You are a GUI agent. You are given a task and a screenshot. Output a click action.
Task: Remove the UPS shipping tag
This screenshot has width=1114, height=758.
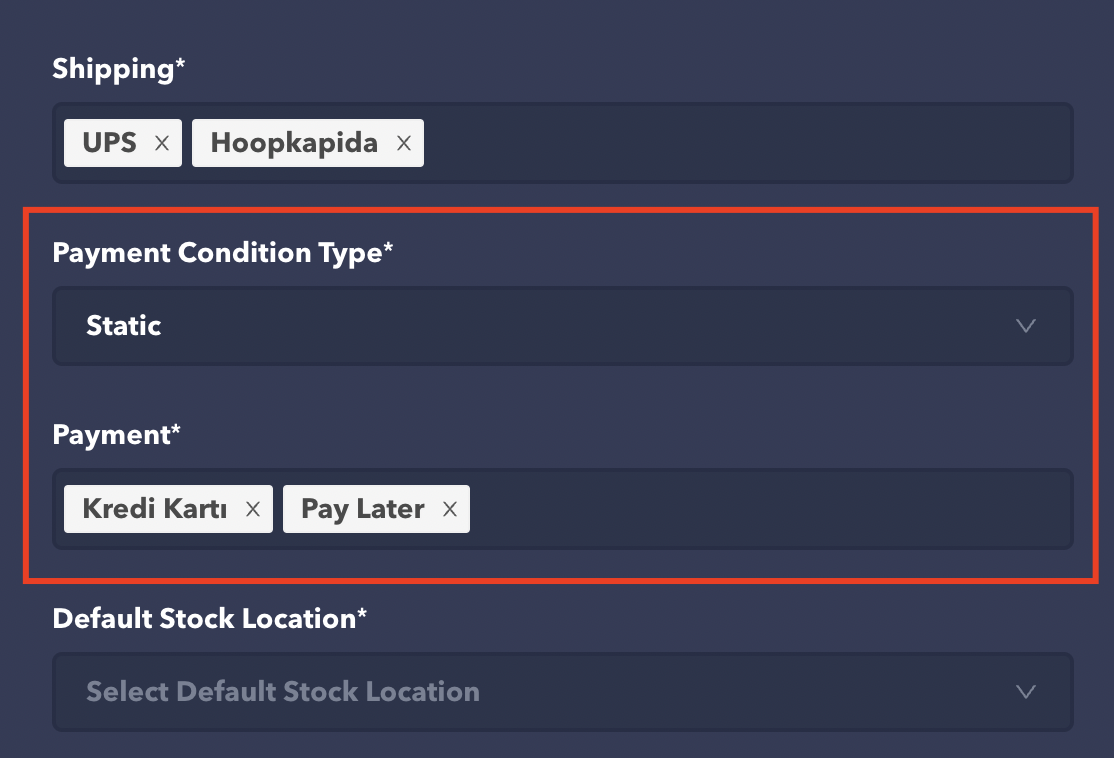[162, 143]
